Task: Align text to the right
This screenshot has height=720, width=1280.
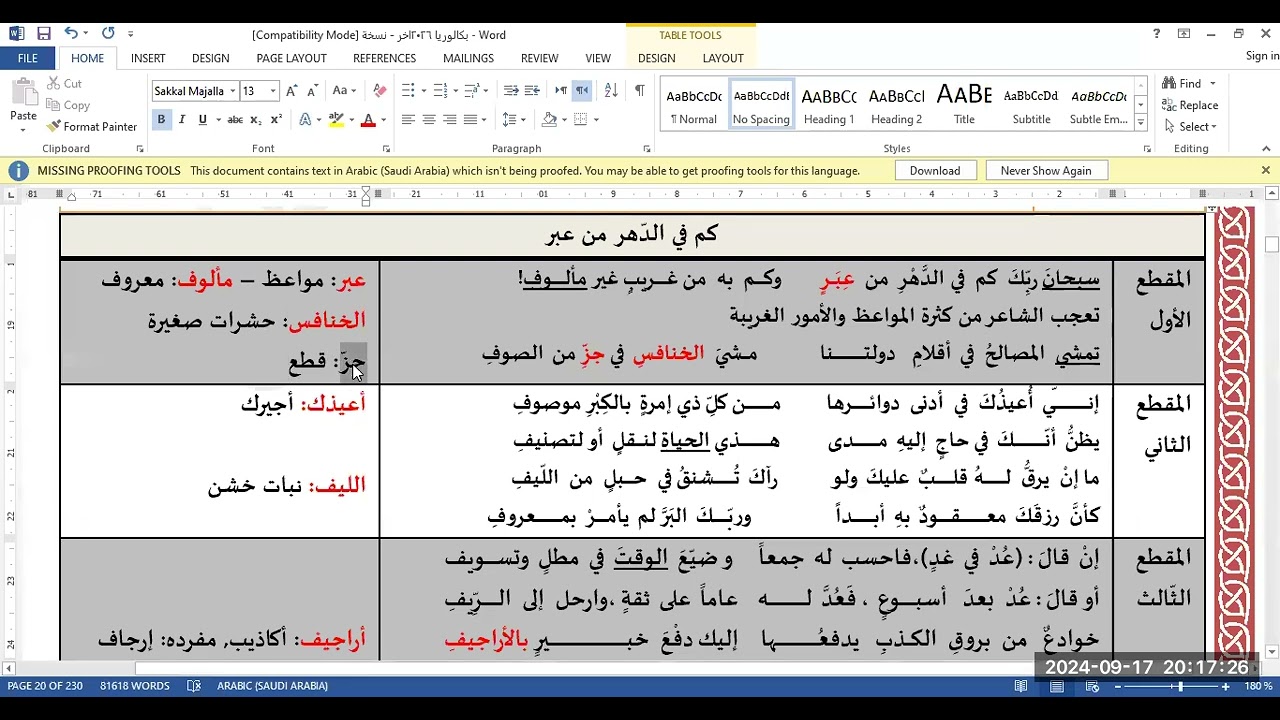Action: [450, 120]
